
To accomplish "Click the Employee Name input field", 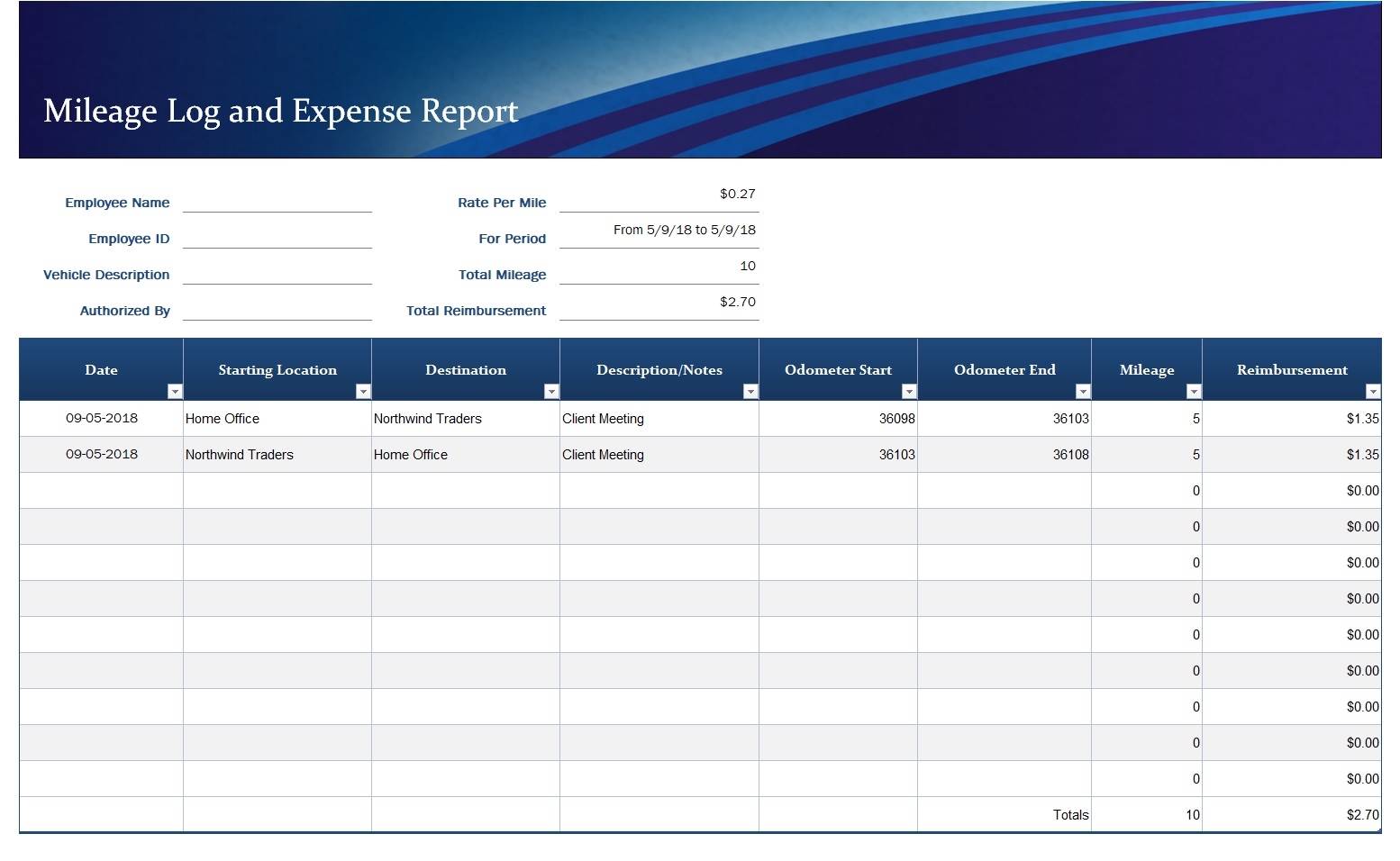I will (277, 205).
